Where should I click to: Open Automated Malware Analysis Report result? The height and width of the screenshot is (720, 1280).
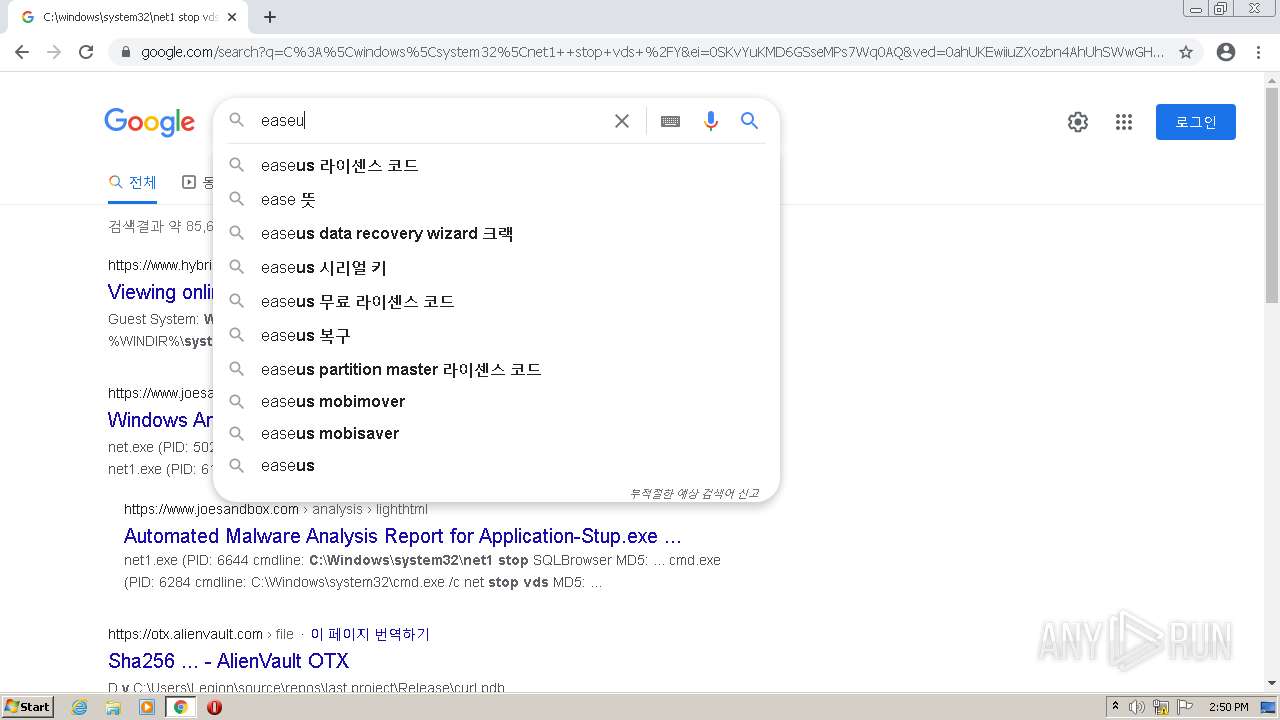[403, 536]
